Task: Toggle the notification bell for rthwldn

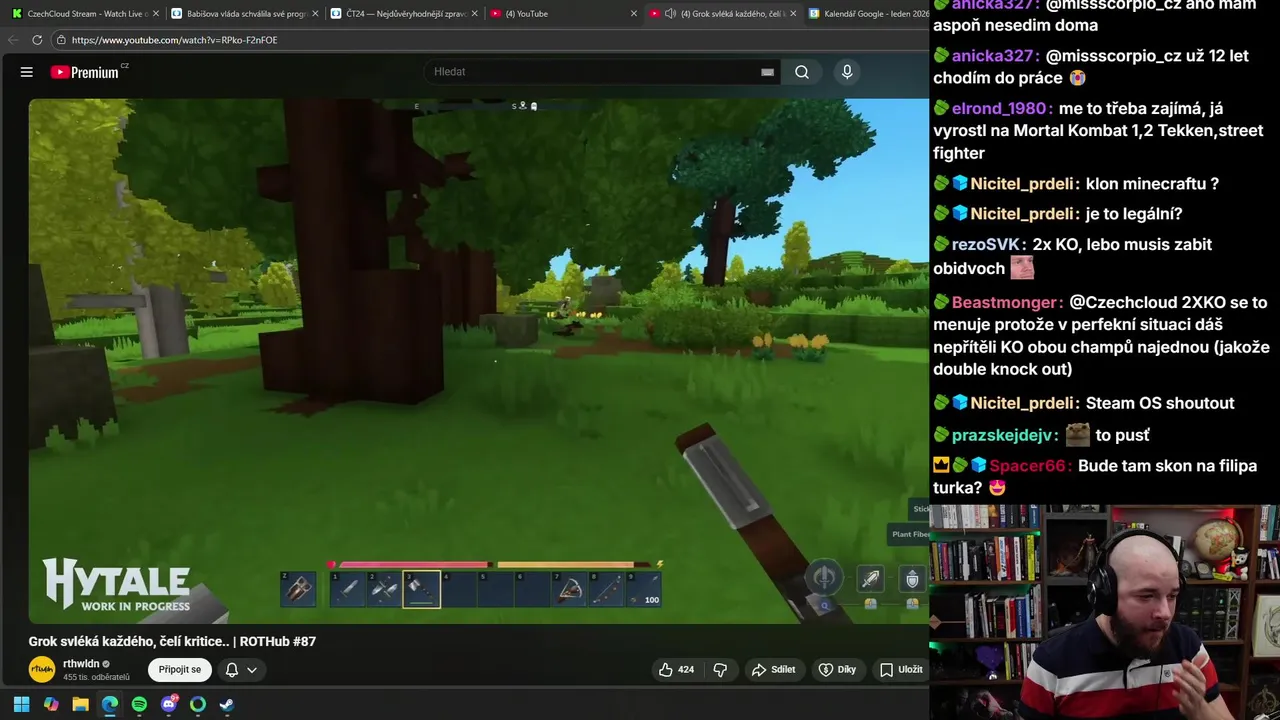Action: pyautogui.click(x=231, y=670)
